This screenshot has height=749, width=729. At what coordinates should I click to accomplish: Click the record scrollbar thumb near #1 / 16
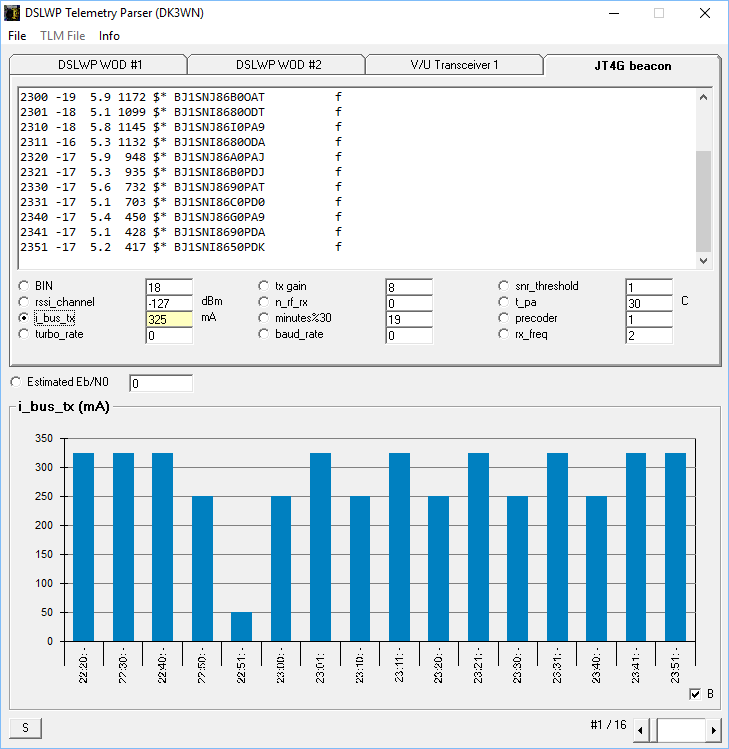653,730
